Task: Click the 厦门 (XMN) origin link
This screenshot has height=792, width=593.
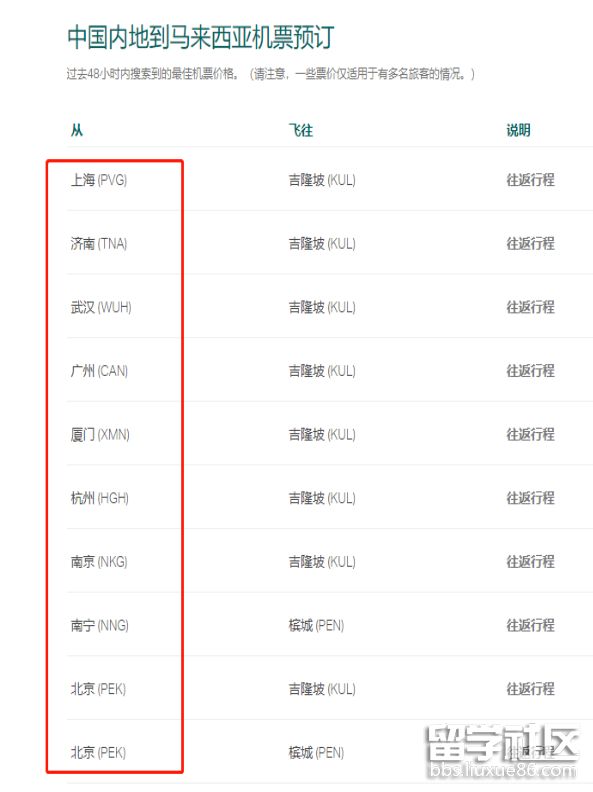Action: pyautogui.click(x=100, y=434)
